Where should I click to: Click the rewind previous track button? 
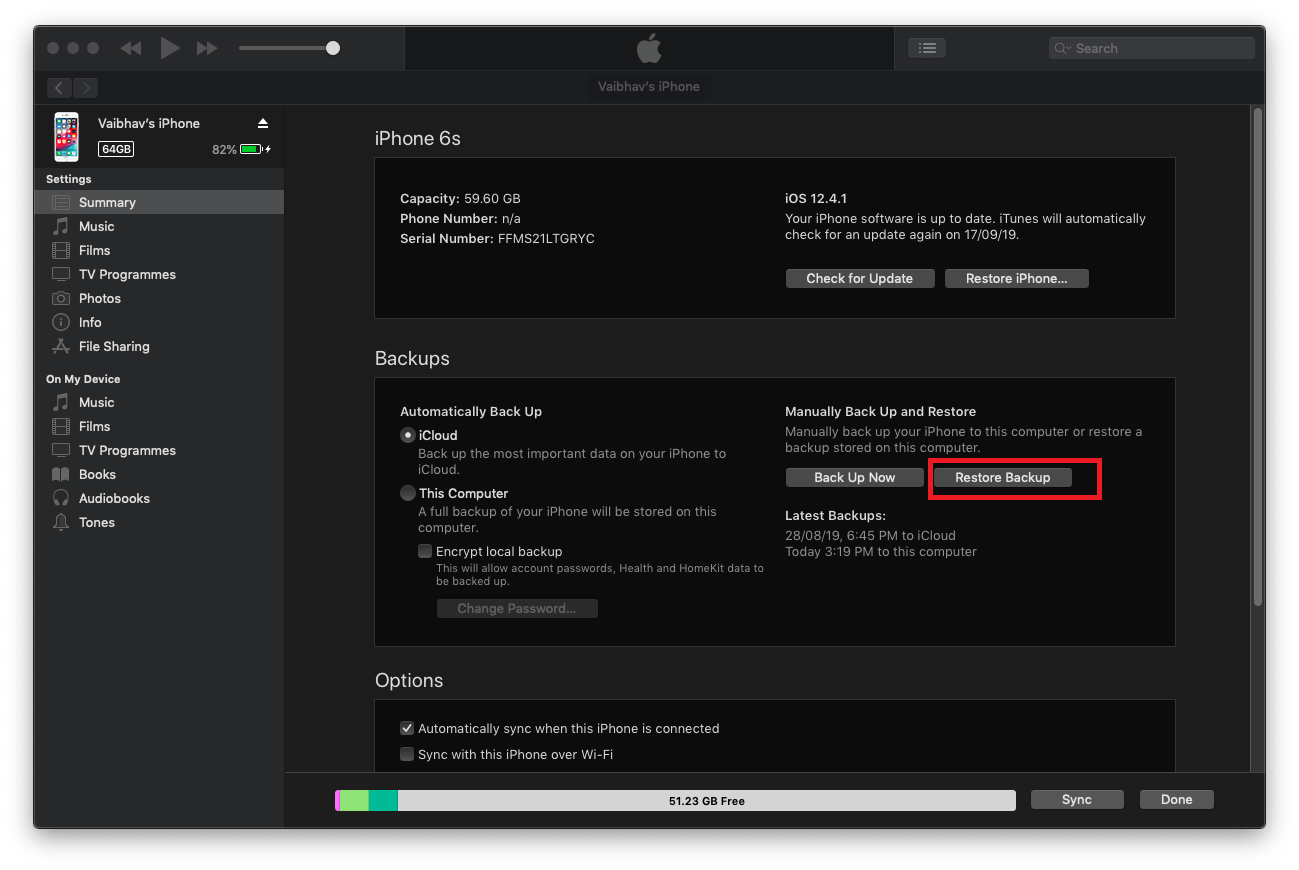point(130,48)
